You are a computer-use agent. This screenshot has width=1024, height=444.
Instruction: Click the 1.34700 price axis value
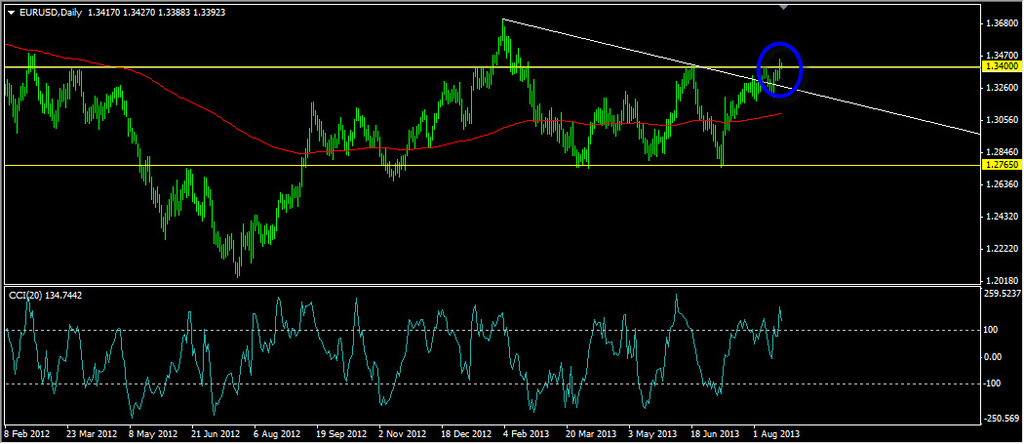point(1002,56)
